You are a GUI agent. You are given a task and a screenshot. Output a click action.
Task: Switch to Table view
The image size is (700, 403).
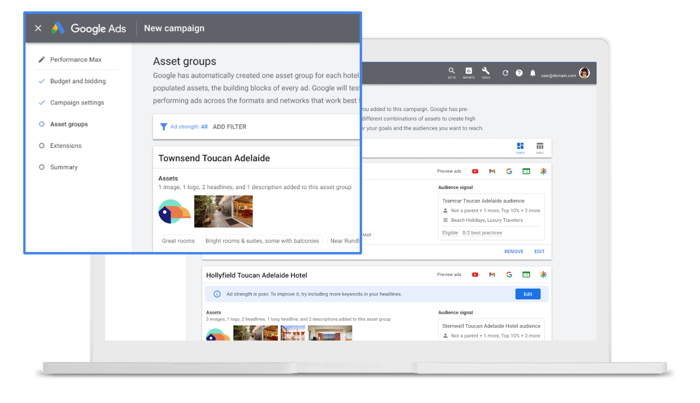540,147
